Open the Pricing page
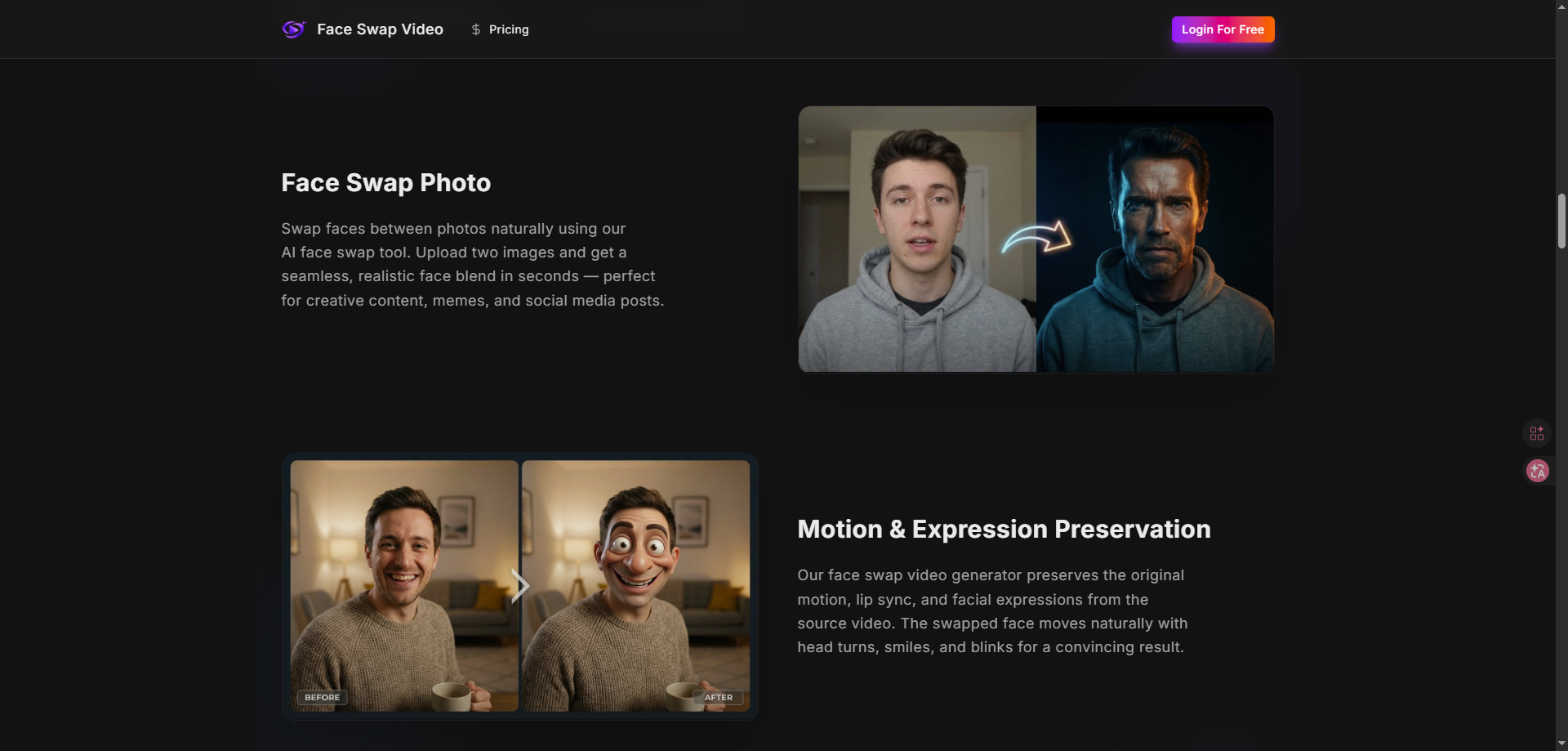Screen dimensions: 1568x751 pyautogui.click(x=508, y=29)
